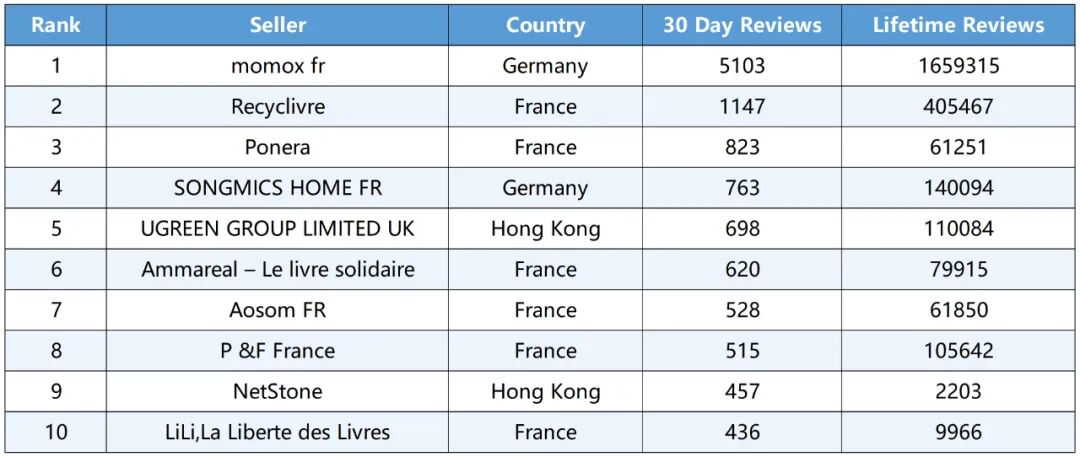Click the NetStone seller cell
This screenshot has width=1080, height=457.
click(278, 391)
